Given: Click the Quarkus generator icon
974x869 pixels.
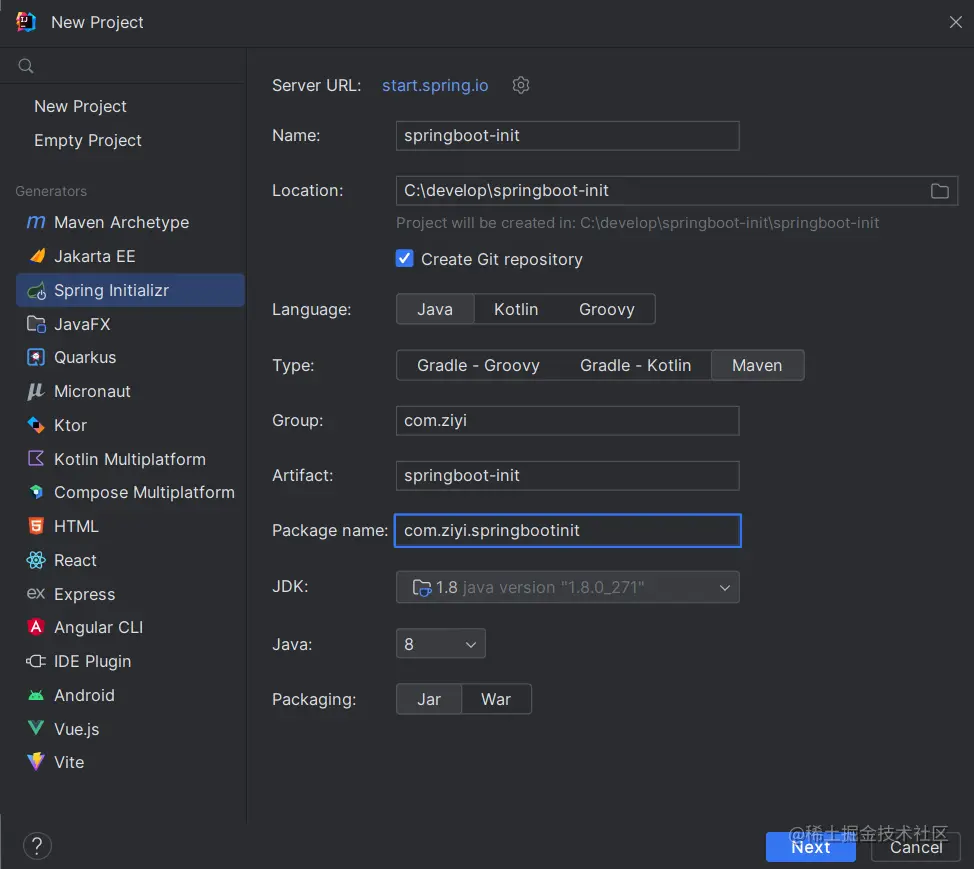Looking at the screenshot, I should [x=36, y=357].
